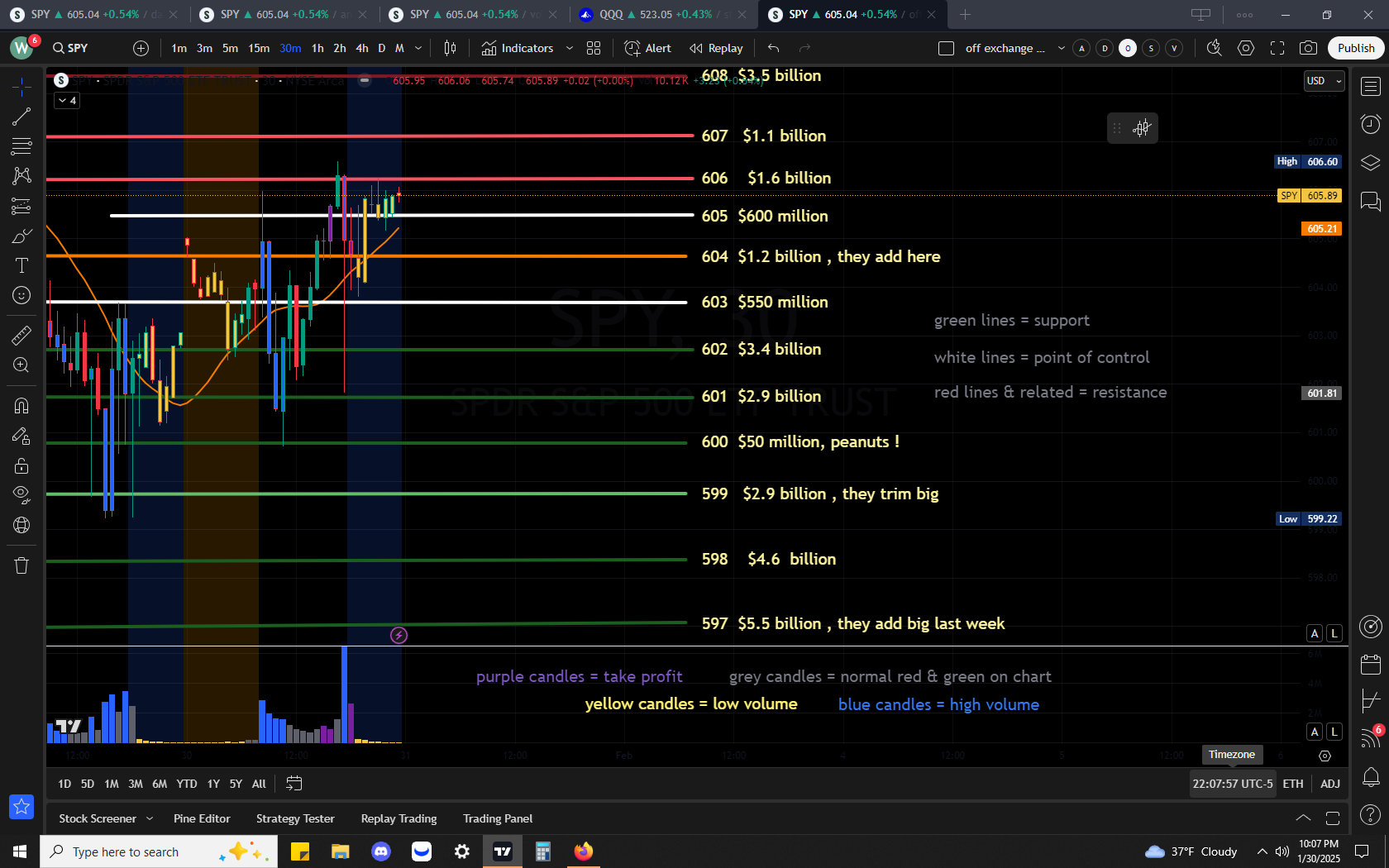Toggle ADJ dividend adjustment
1389x868 pixels.
tap(1330, 784)
